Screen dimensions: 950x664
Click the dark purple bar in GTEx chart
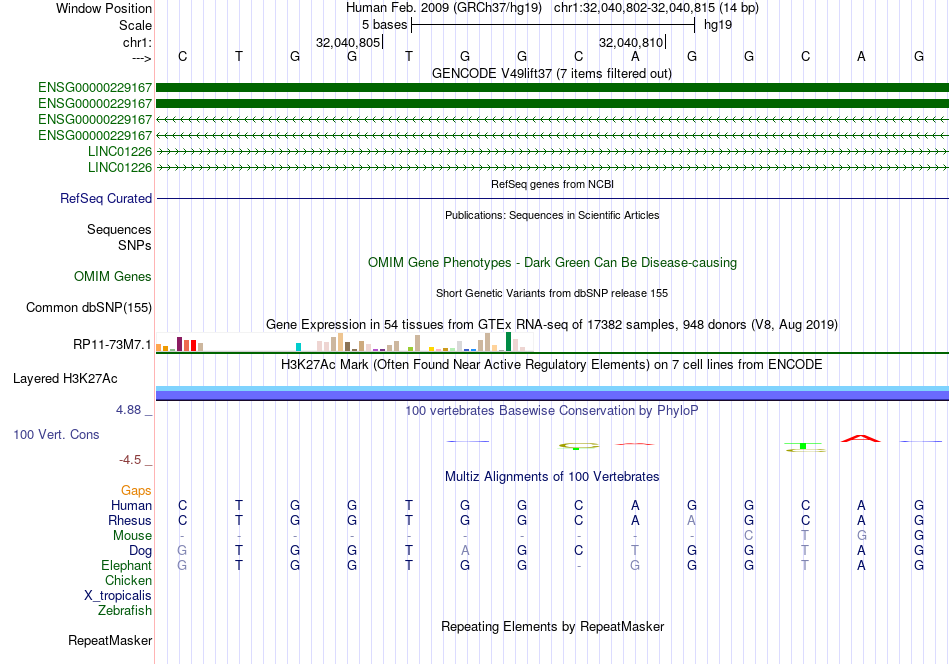tap(179, 344)
